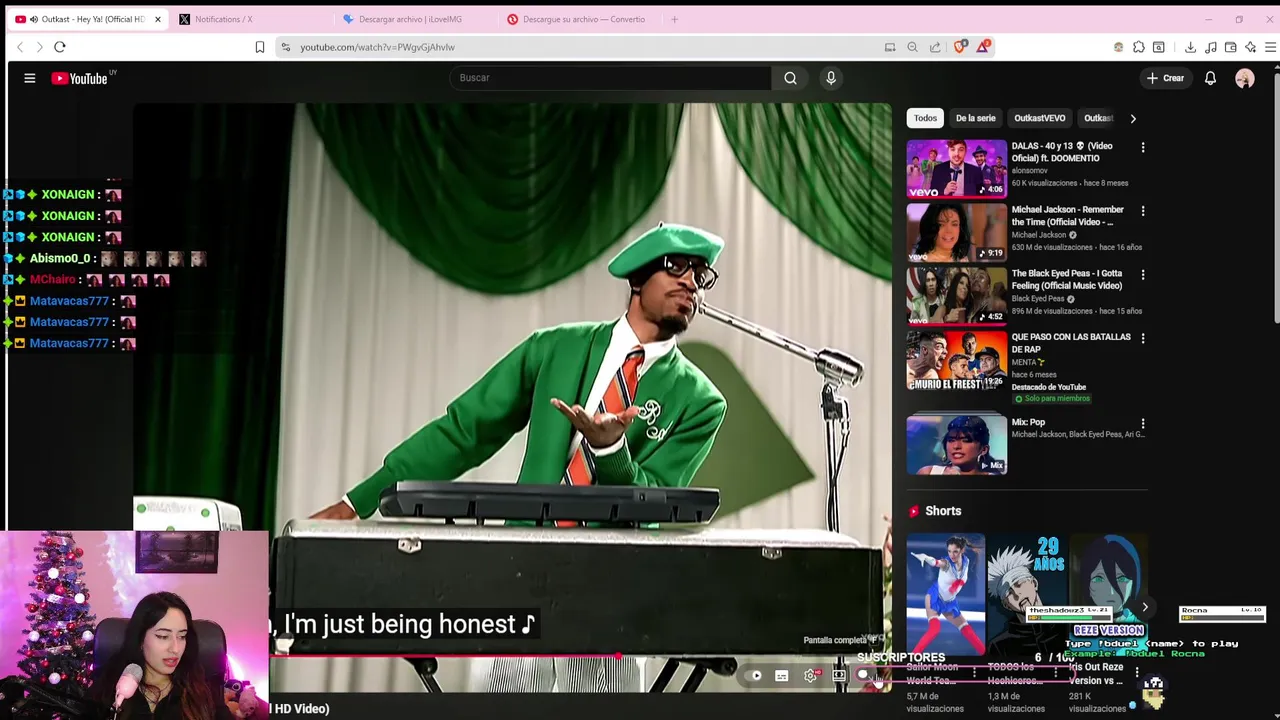Open the browser downloads arrow
This screenshot has width=1280, height=720.
tap(1190, 47)
